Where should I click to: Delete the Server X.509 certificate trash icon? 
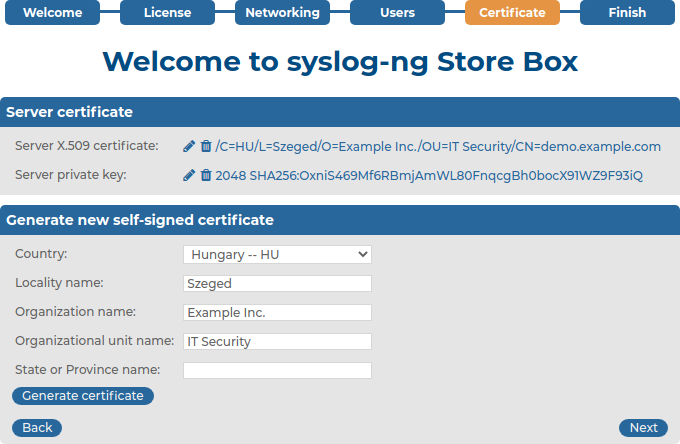click(x=206, y=147)
